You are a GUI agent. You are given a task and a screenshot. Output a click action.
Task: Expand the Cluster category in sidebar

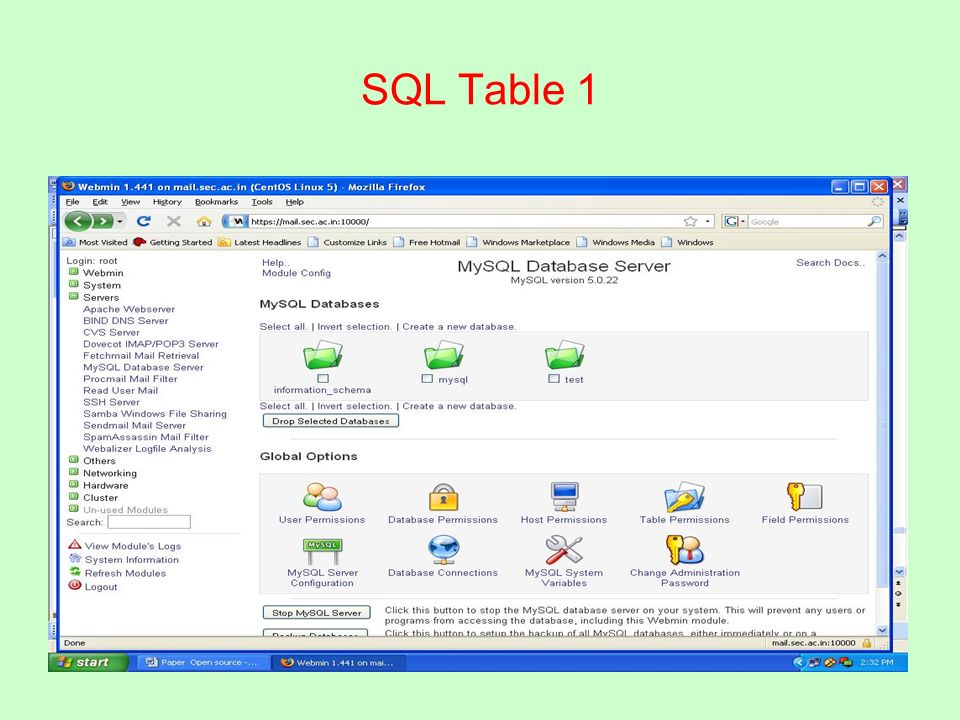pyautogui.click(x=73, y=497)
